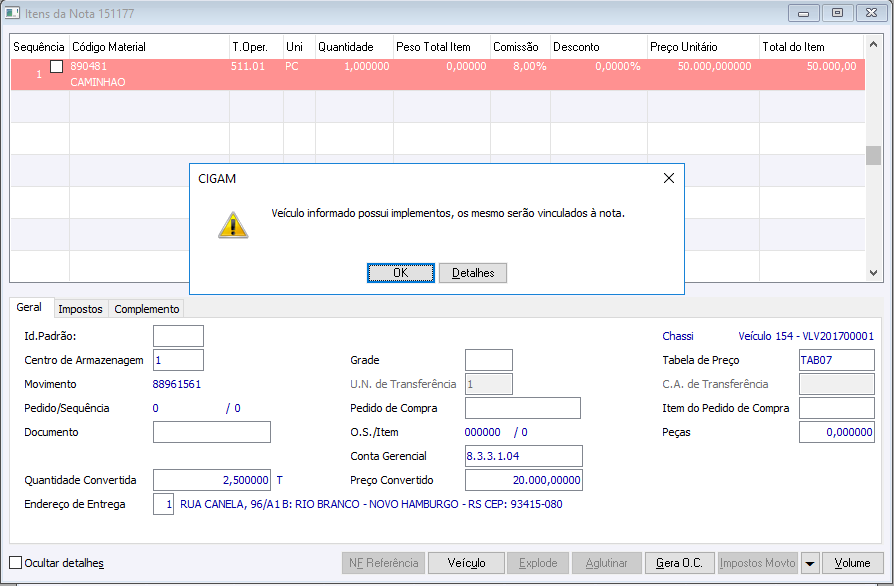Click the Quantidade column header

(x=354, y=47)
